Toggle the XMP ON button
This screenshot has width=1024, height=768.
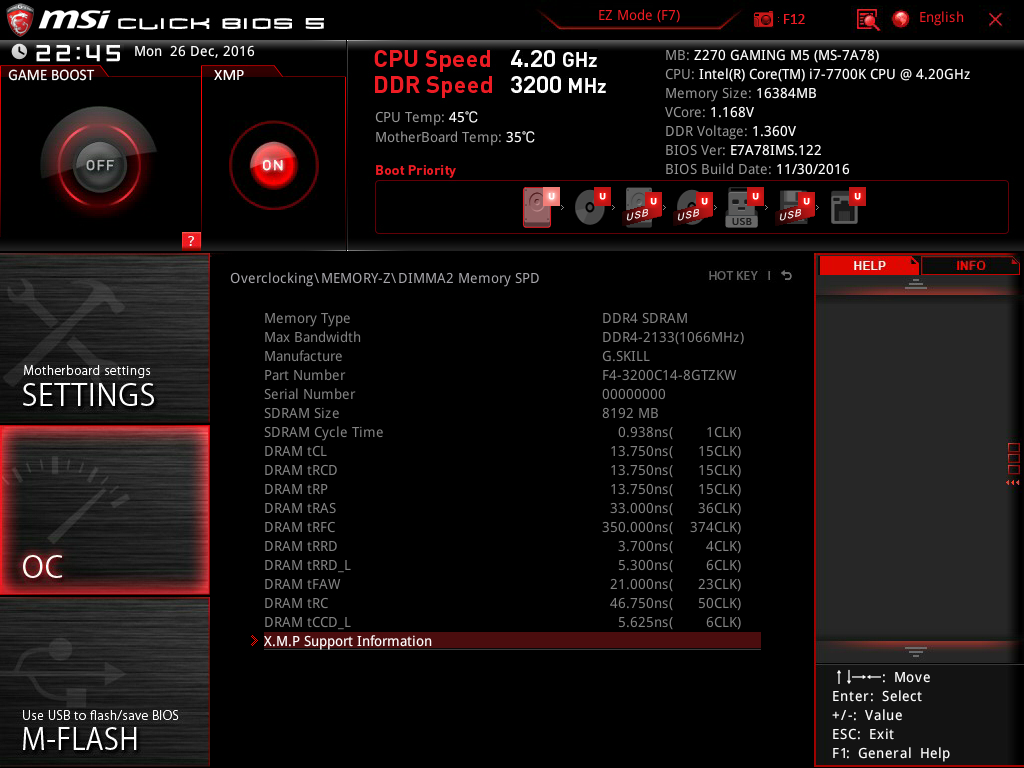(273, 165)
